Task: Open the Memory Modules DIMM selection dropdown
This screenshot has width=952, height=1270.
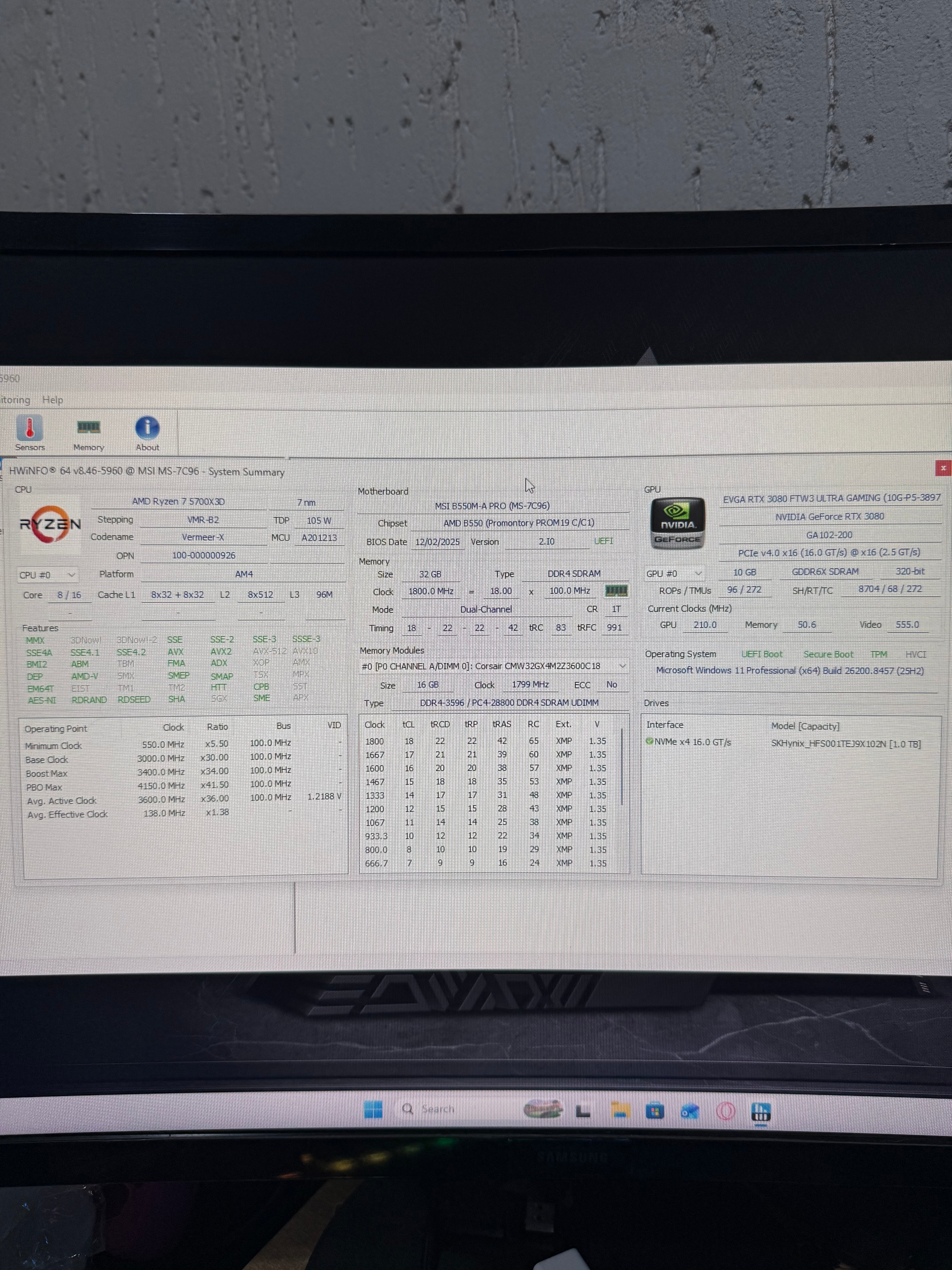Action: click(494, 666)
